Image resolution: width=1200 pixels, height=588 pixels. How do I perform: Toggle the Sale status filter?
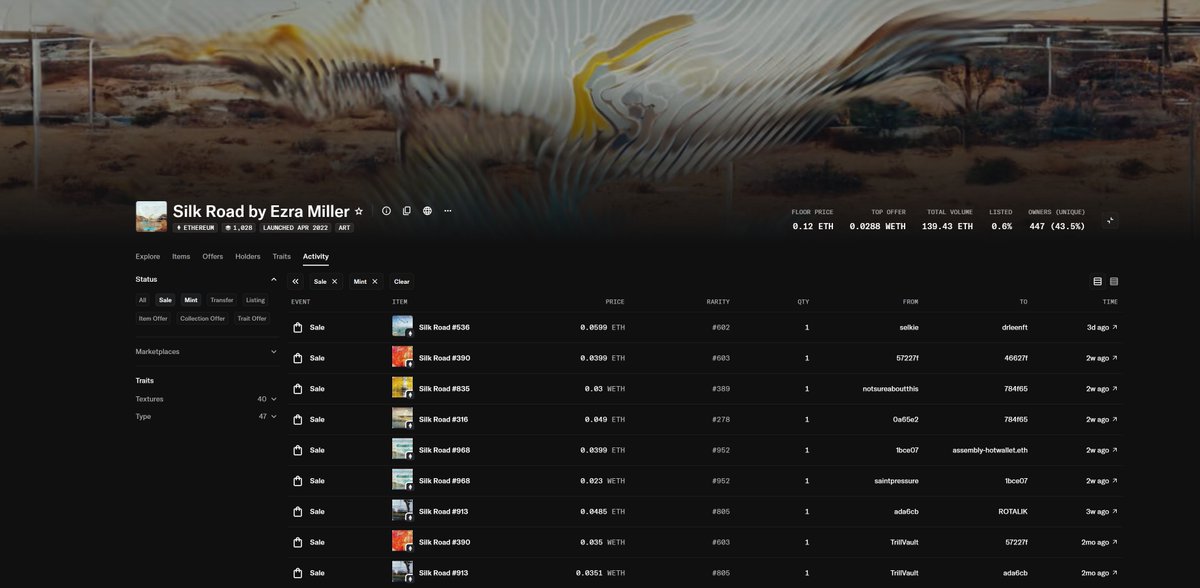point(165,300)
